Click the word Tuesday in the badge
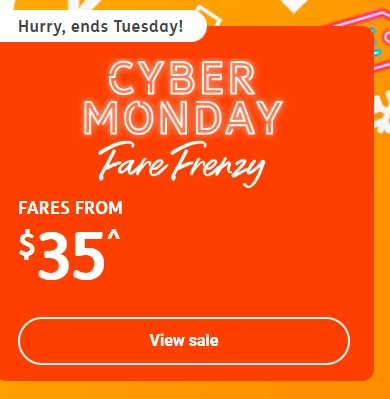390x399 pixels. point(148,26)
